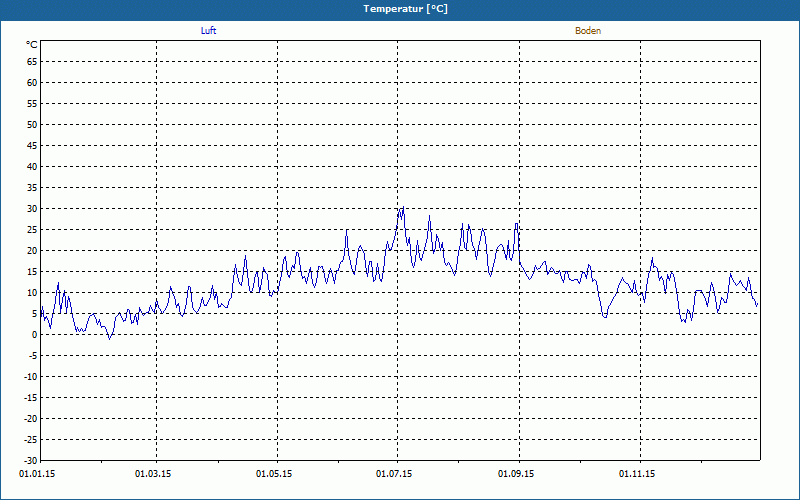Viewport: 800px width, 500px height.
Task: Click the 01.01.15 date label
Action: (37, 474)
